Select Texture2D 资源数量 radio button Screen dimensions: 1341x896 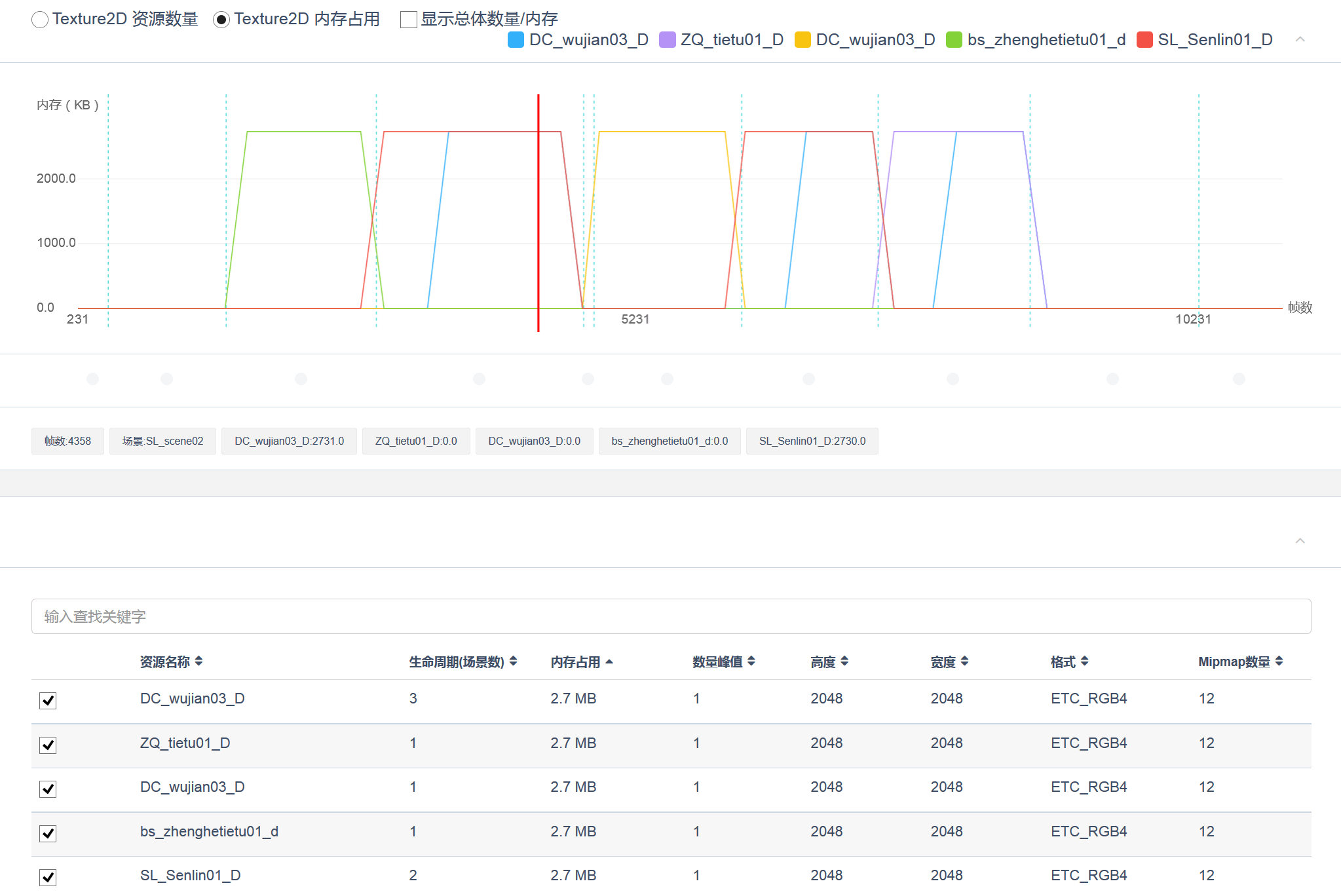(x=40, y=20)
